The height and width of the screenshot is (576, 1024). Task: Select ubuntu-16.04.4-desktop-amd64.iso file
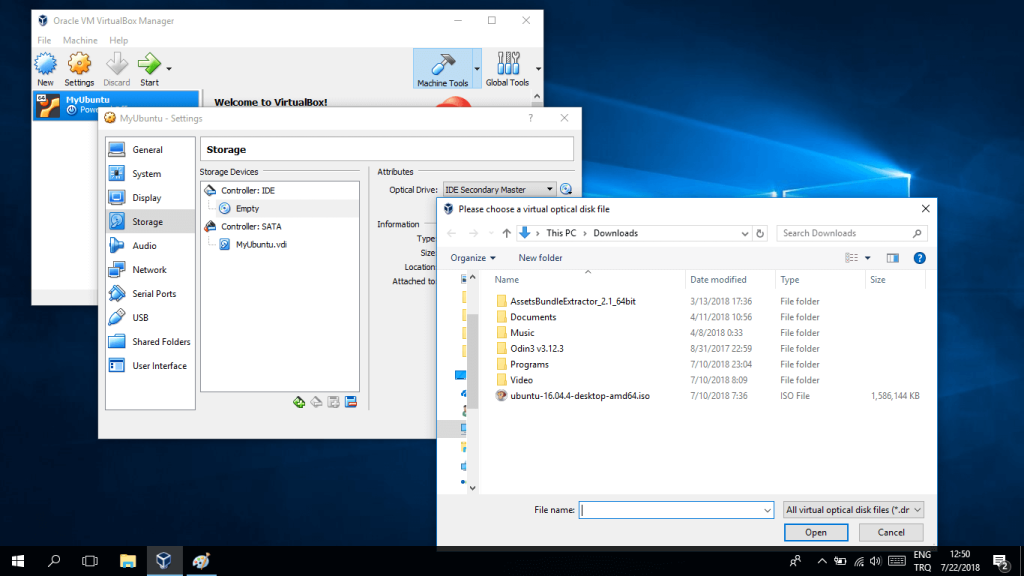coord(579,396)
